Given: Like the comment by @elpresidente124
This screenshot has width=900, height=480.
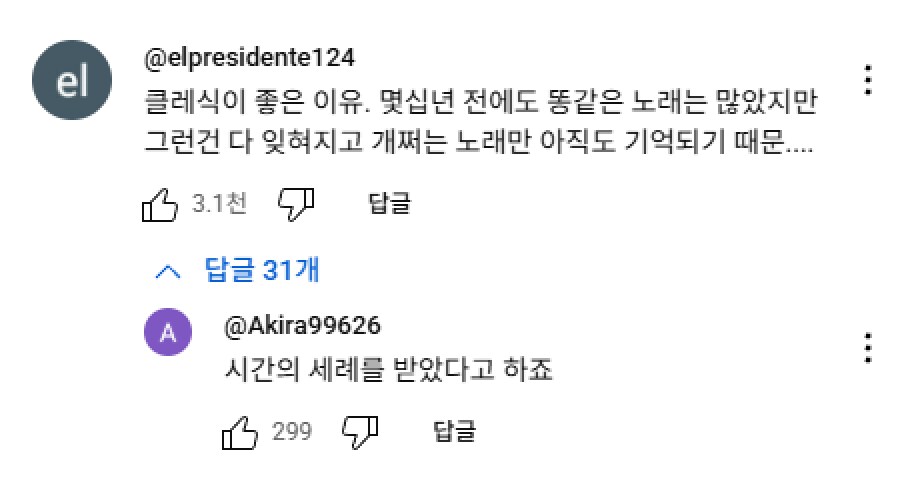Looking at the screenshot, I should click(161, 205).
